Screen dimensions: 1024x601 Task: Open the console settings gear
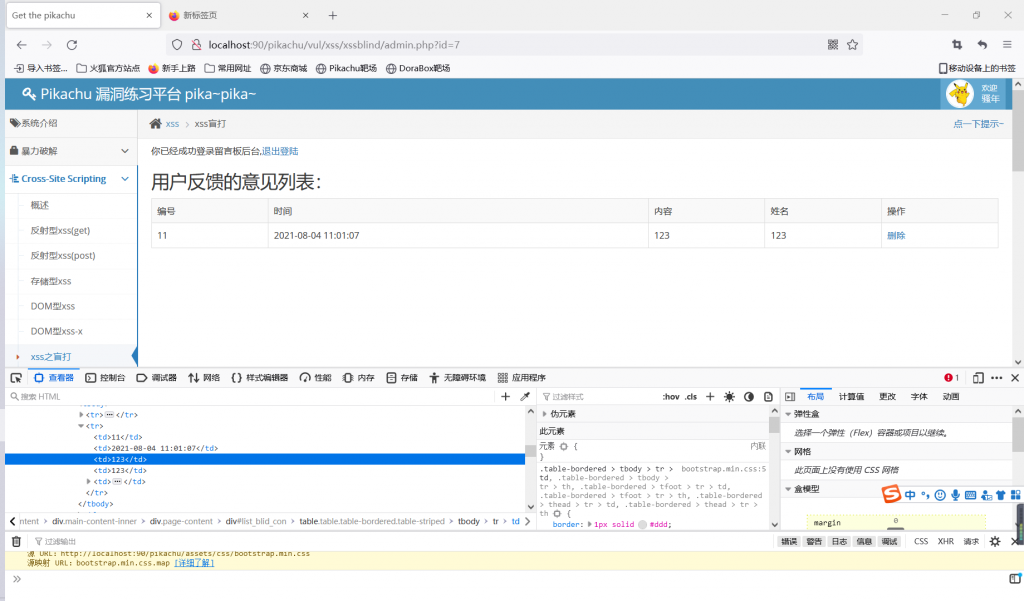pos(994,541)
